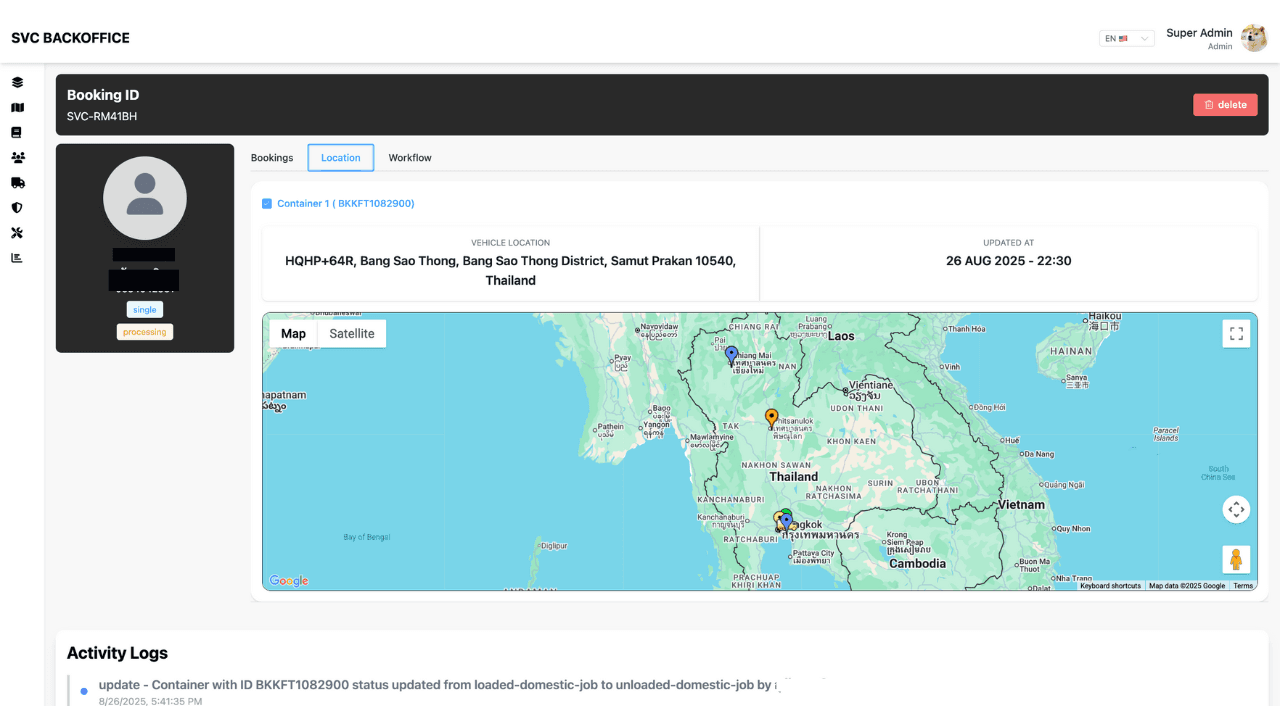
Task: Open the chart reports icon in sidebar
Action: click(17, 258)
